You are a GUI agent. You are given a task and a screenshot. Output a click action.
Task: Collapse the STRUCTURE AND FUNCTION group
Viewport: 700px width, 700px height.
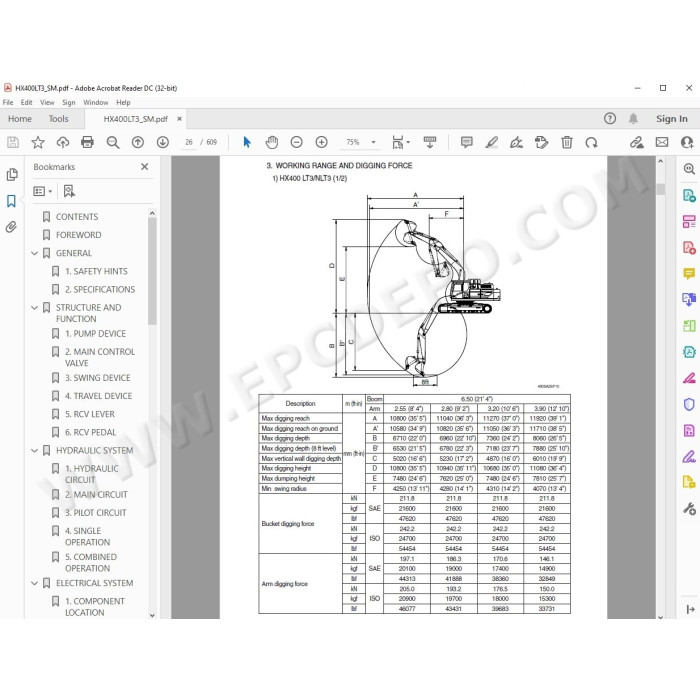[34, 308]
